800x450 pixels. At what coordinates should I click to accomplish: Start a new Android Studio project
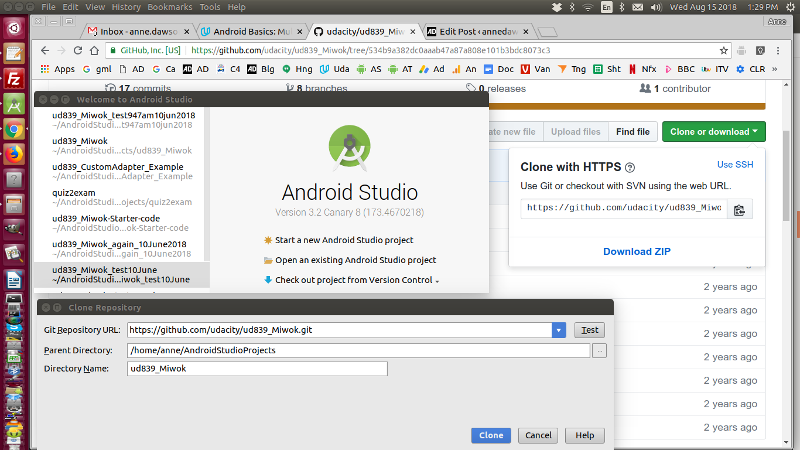[x=338, y=240]
